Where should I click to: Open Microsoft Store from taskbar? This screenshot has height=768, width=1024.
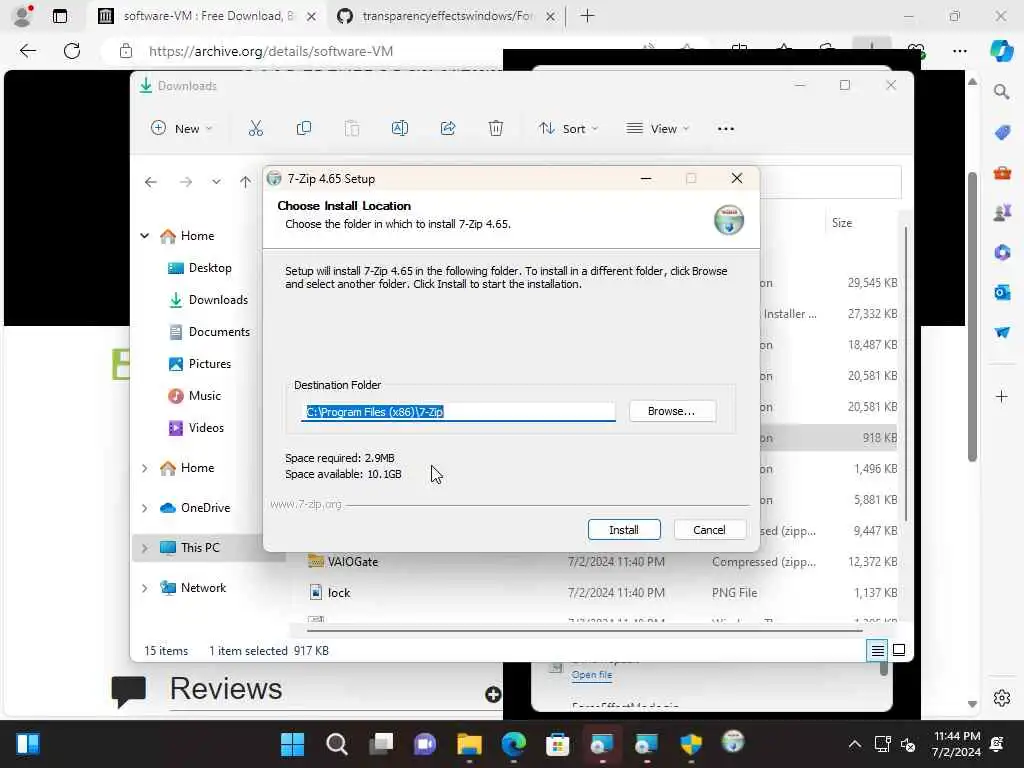coord(557,744)
